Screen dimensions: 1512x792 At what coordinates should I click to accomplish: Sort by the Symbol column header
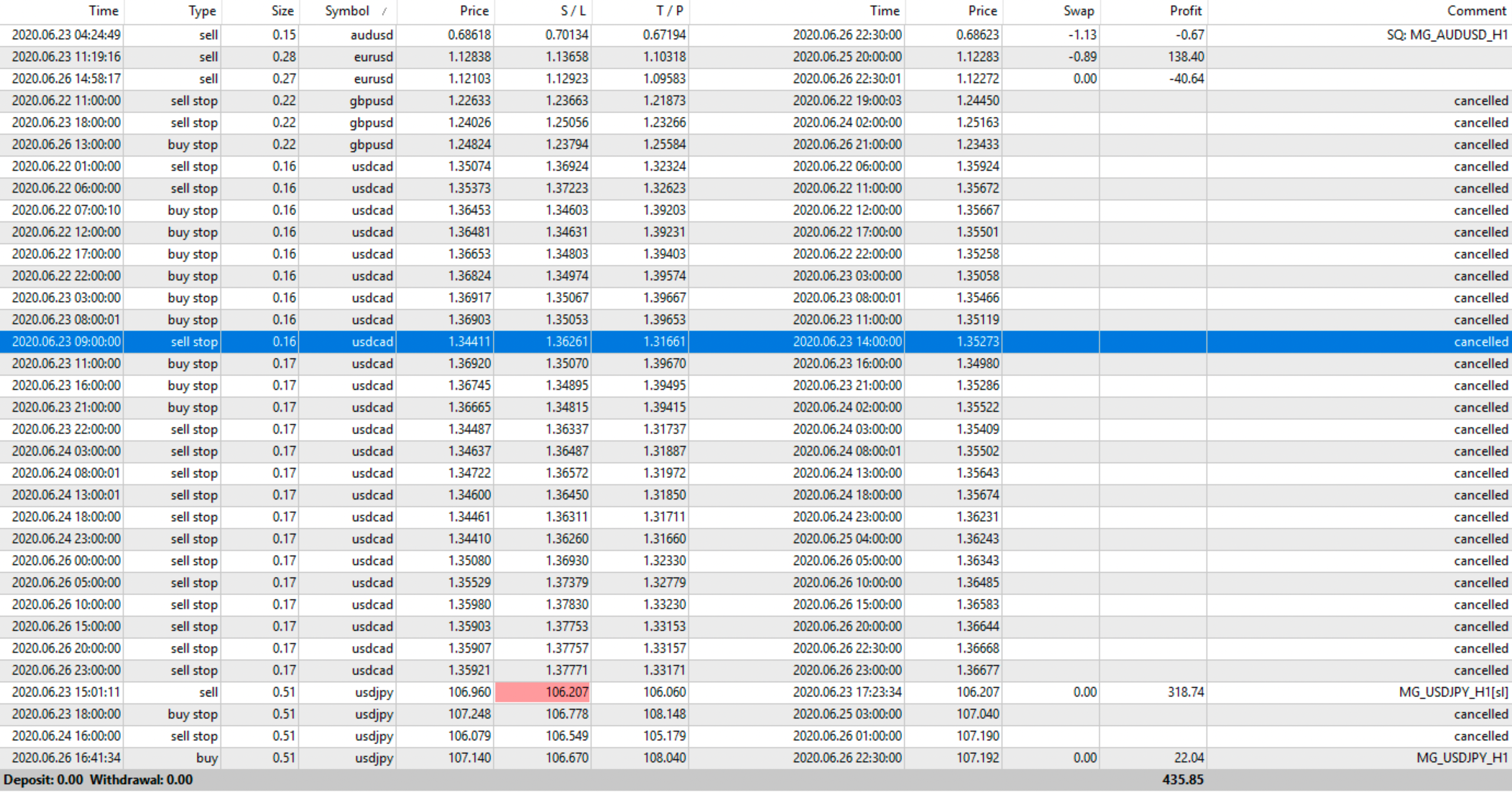coord(346,11)
